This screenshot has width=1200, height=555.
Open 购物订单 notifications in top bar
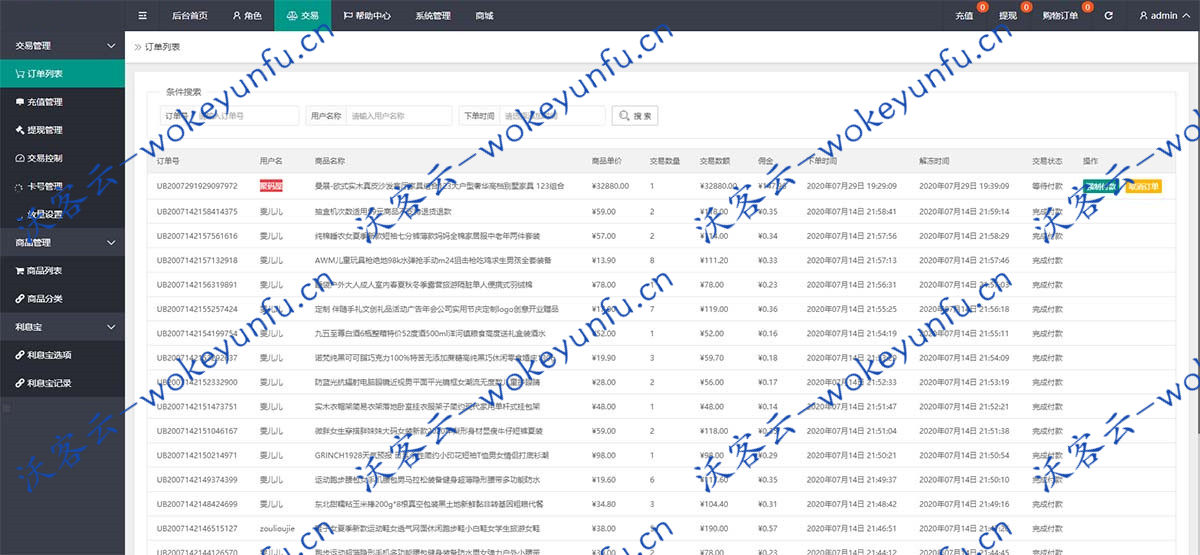[x=1060, y=16]
